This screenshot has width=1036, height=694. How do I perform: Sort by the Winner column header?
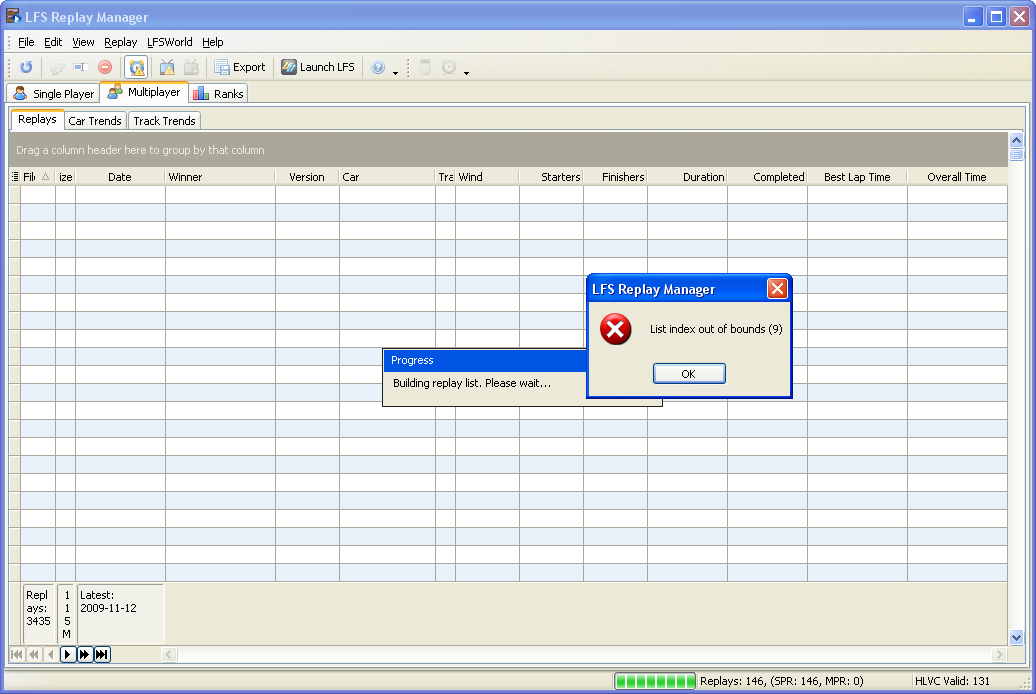(219, 176)
